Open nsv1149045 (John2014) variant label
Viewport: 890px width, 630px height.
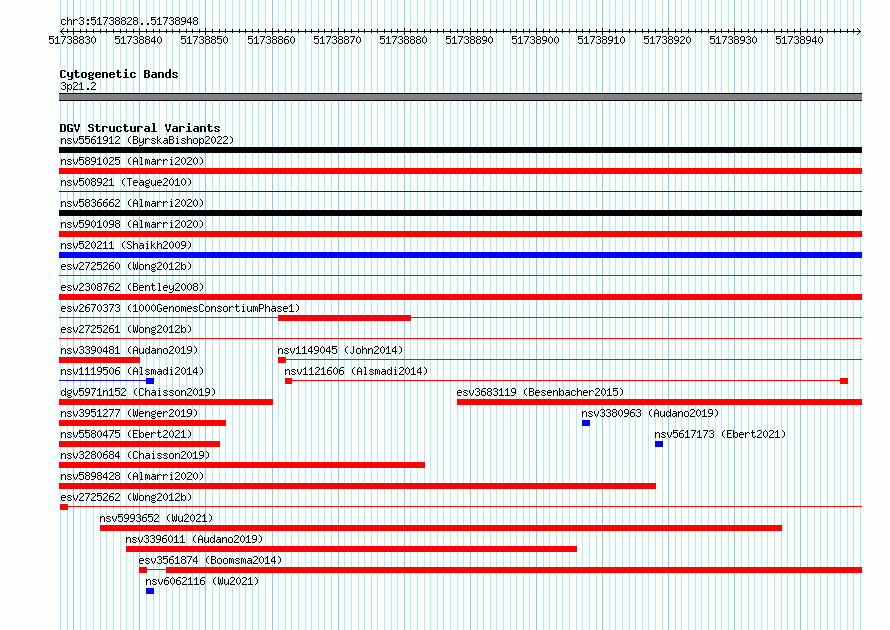pyautogui.click(x=340, y=350)
